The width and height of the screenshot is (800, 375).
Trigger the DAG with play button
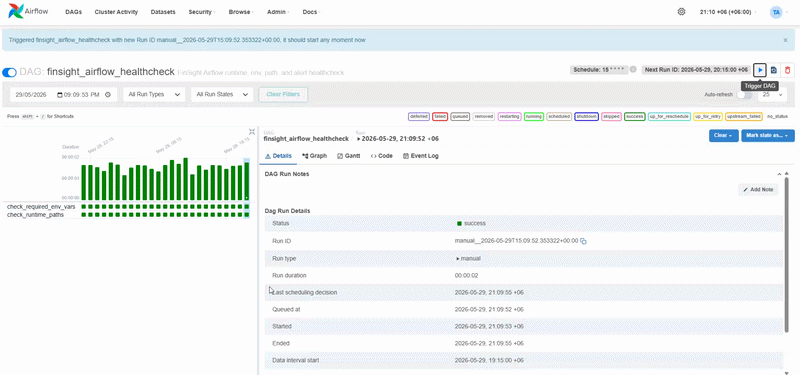(x=760, y=70)
